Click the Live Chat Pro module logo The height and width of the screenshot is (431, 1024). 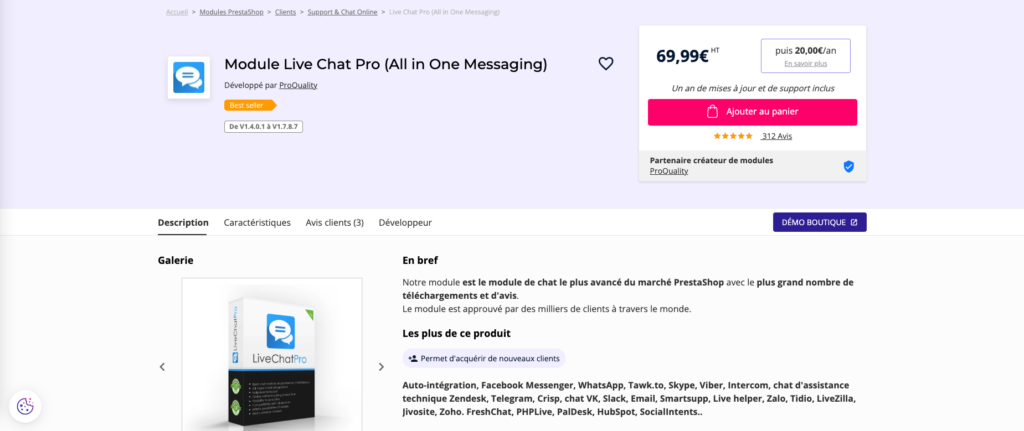(189, 78)
